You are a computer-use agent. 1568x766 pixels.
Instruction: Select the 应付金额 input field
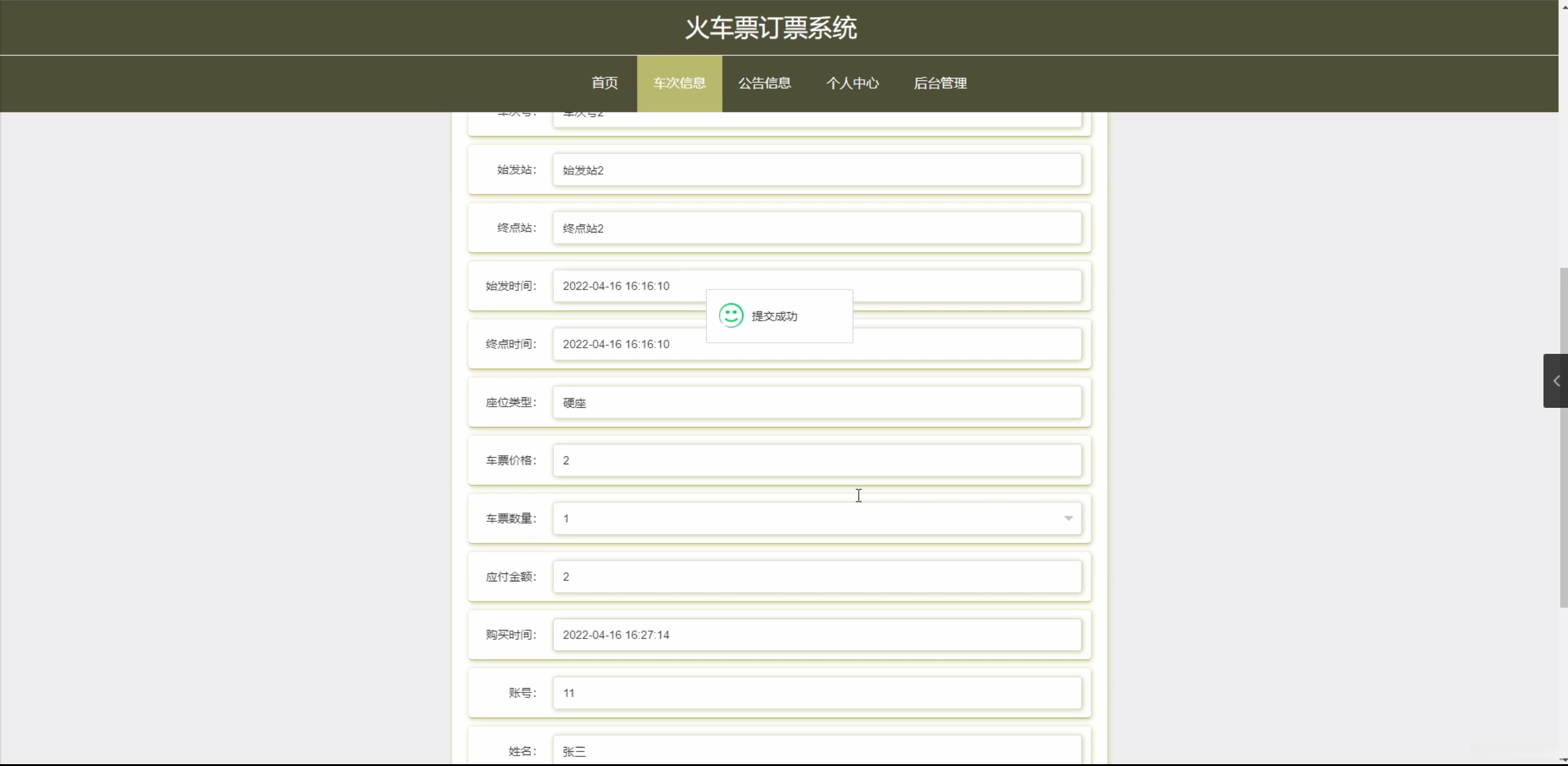pos(816,576)
